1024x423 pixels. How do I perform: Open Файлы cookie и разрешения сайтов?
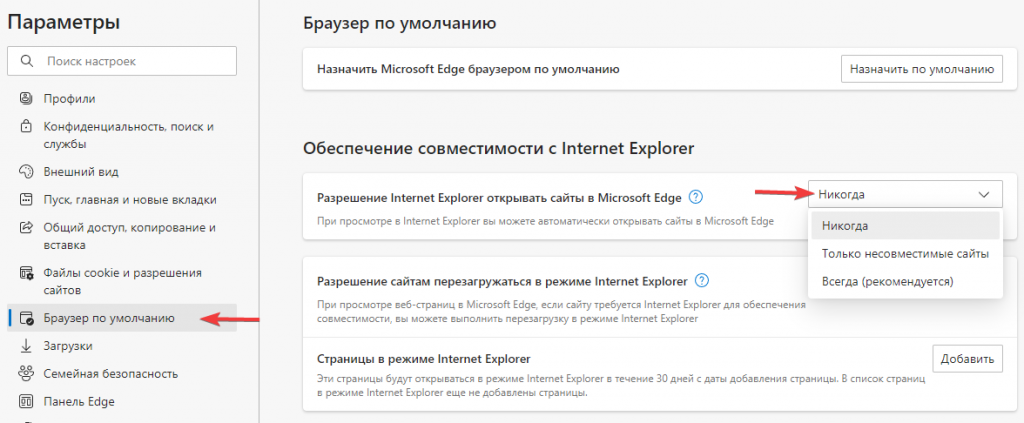click(121, 281)
